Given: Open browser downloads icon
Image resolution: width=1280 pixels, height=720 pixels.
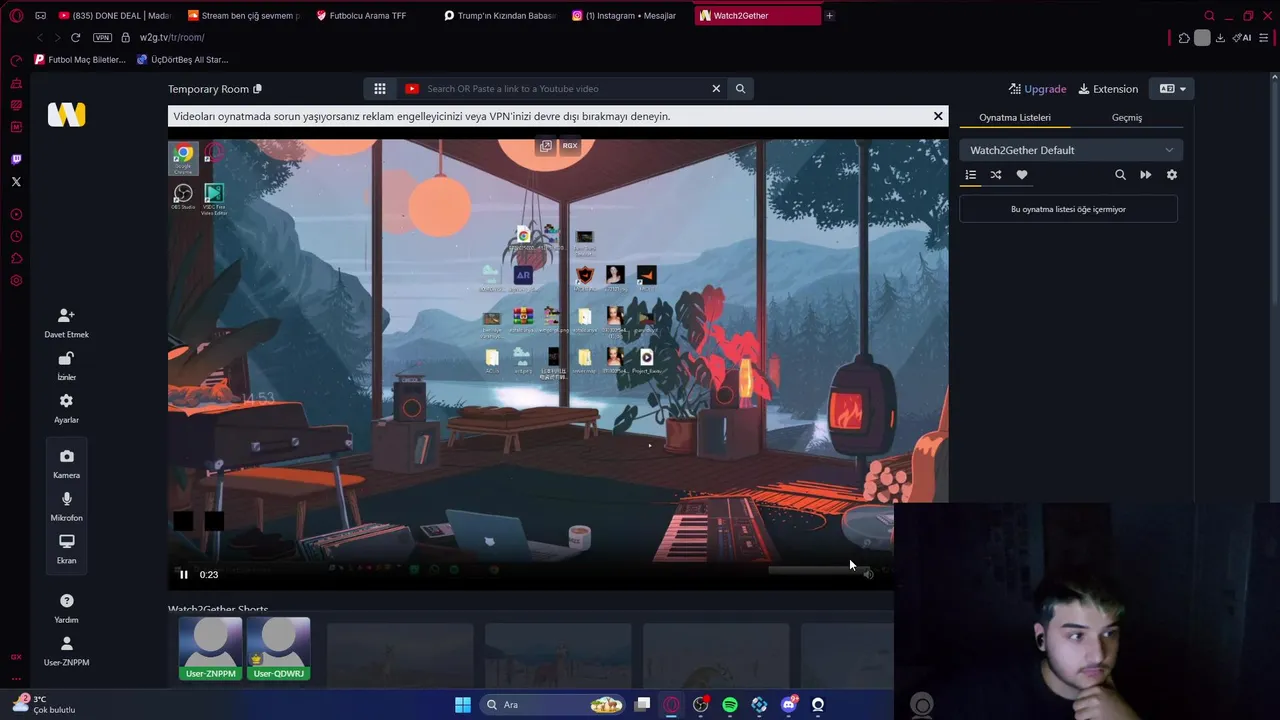Looking at the screenshot, I should 1220,38.
